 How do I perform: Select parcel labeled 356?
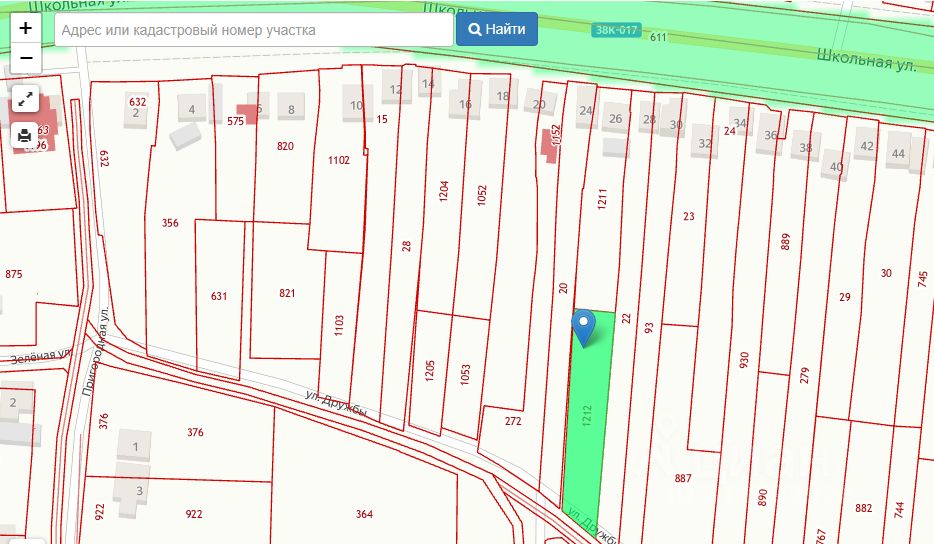coord(170,223)
